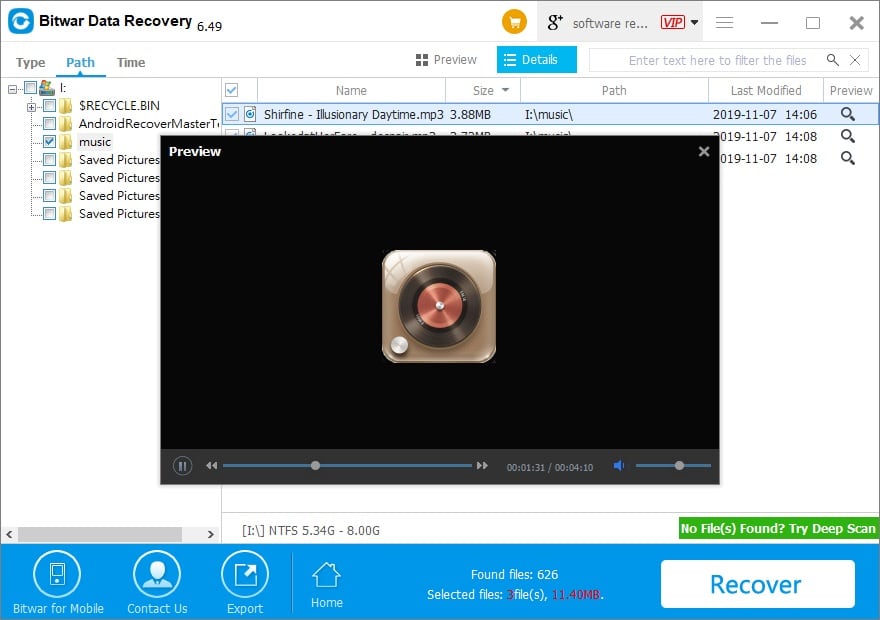The height and width of the screenshot is (620, 880).
Task: Click the software re... account name
Action: pyautogui.click(x=610, y=23)
